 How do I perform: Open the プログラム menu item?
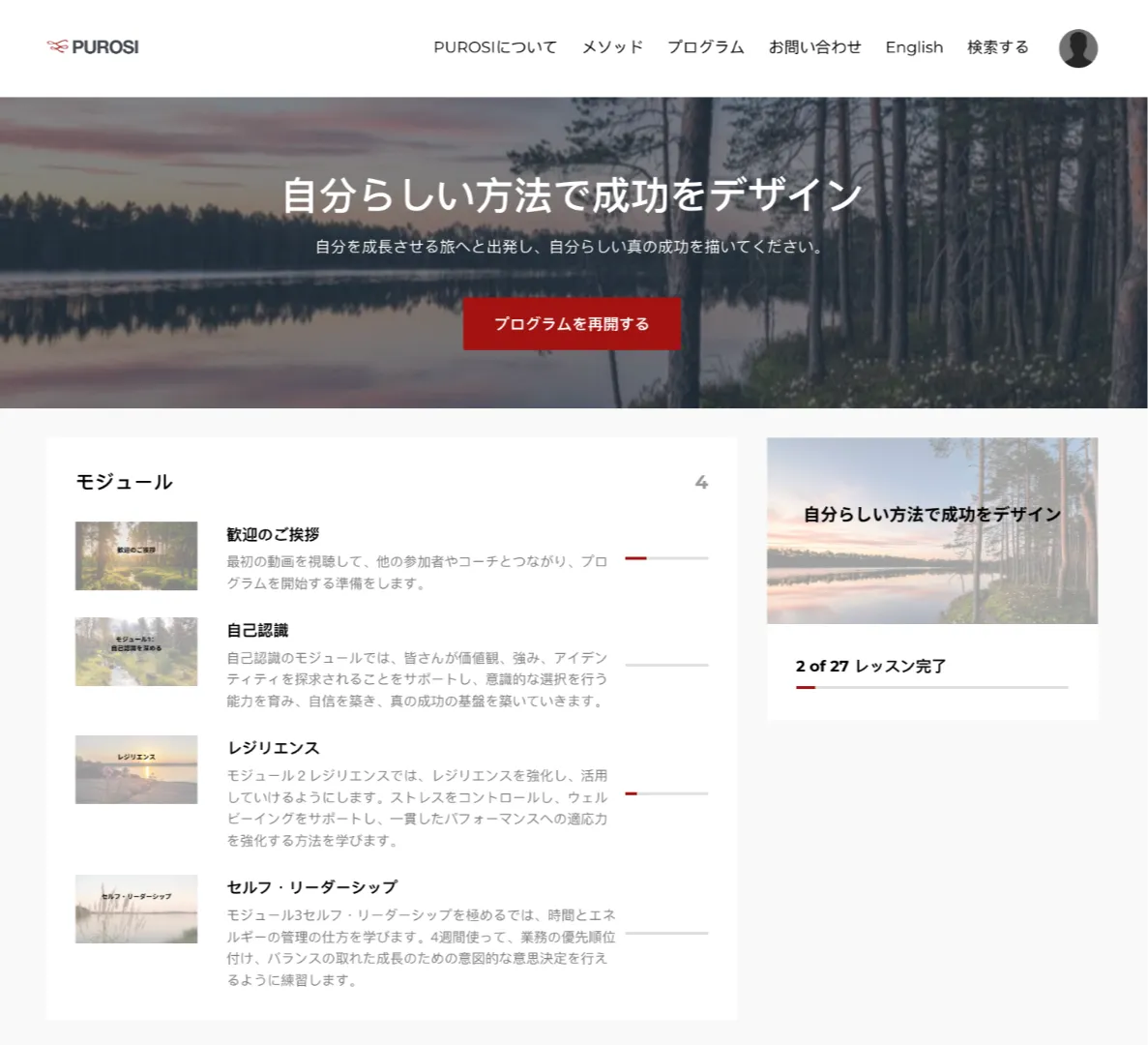(705, 46)
